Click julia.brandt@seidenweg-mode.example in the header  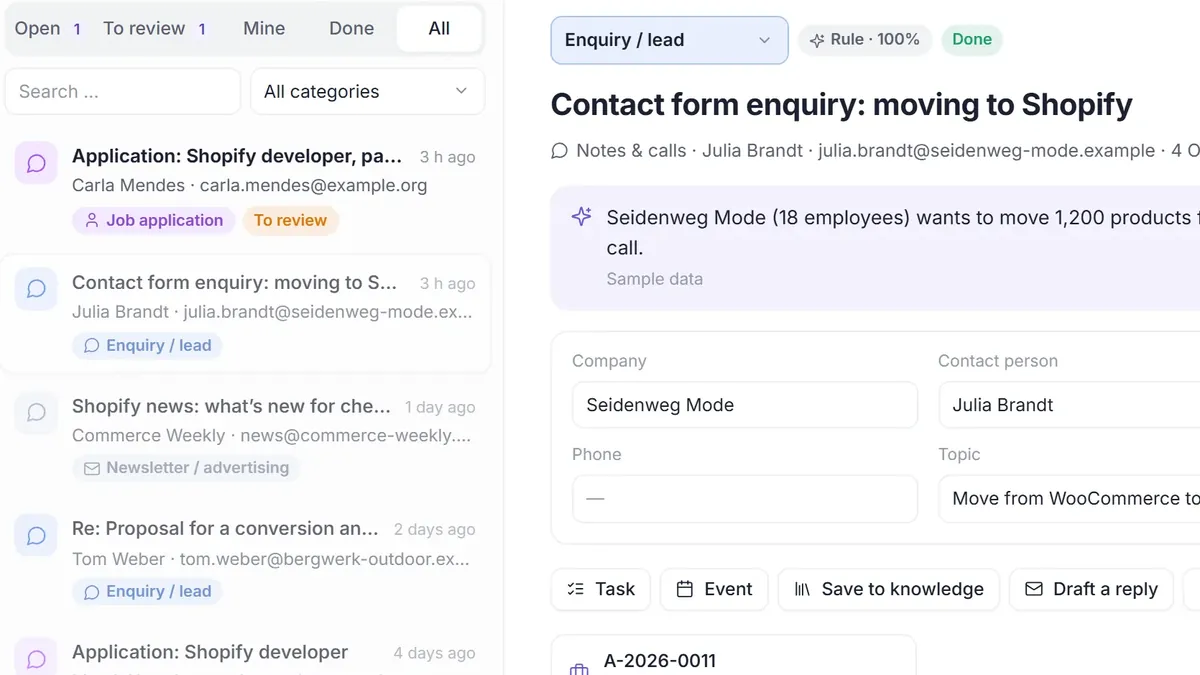(986, 151)
